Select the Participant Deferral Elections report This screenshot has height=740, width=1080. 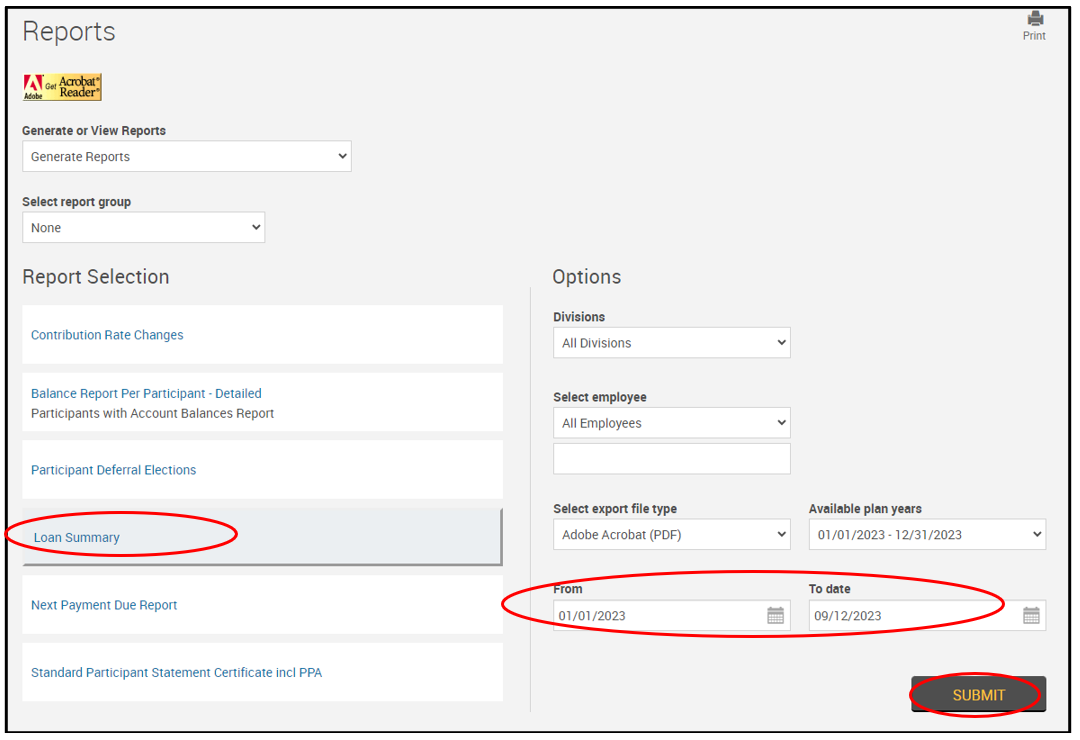coord(113,470)
